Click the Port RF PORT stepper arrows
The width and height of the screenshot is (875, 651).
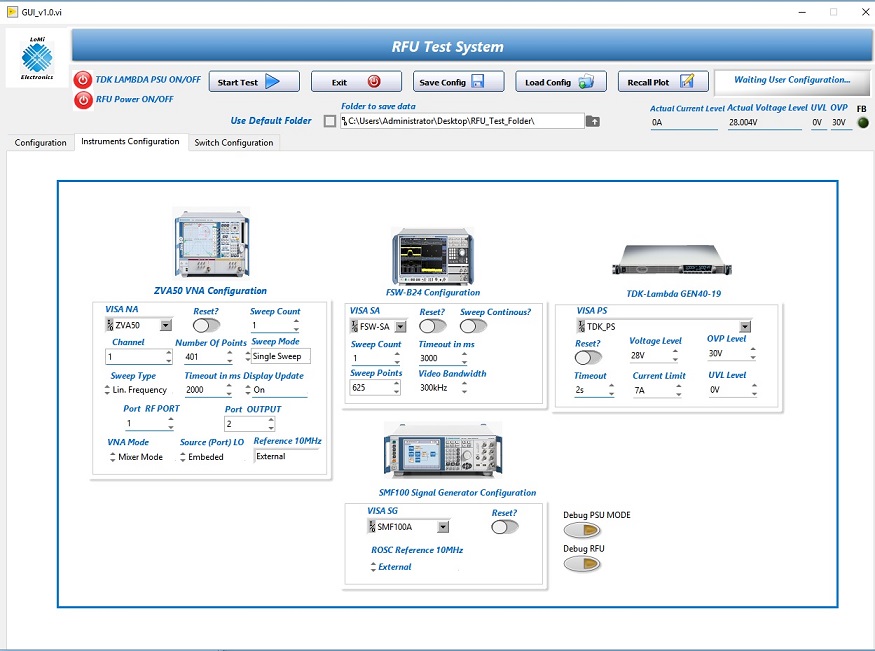coord(171,423)
